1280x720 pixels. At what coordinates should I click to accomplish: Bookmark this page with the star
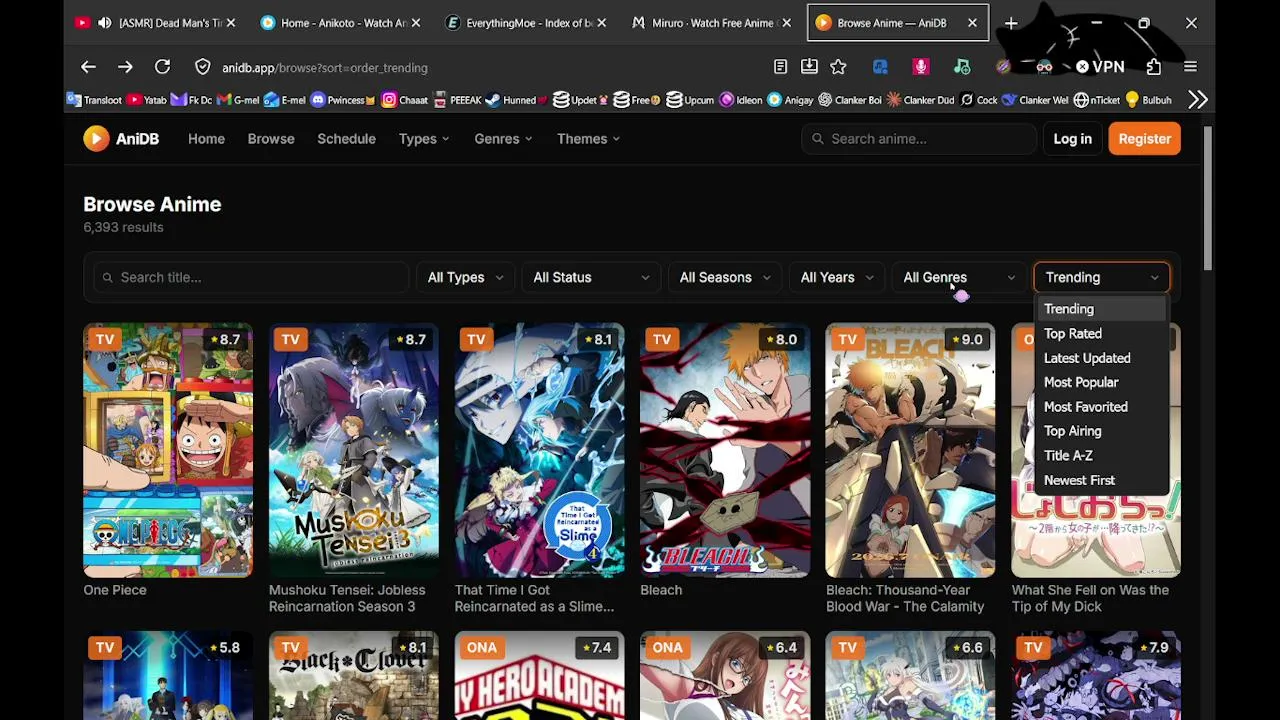[838, 67]
